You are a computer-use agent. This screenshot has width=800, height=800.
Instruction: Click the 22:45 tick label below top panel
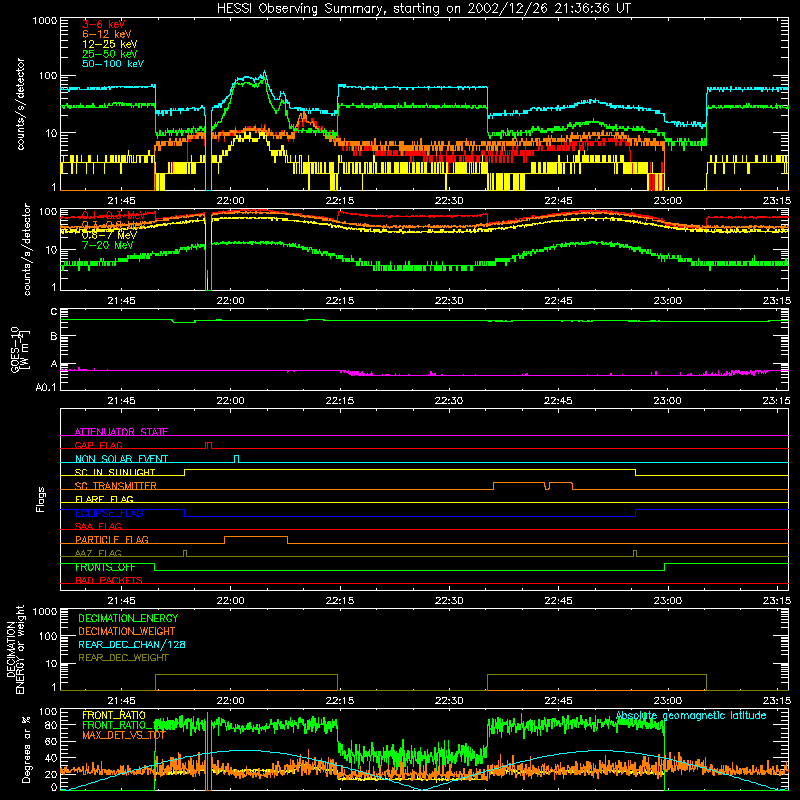pos(558,201)
